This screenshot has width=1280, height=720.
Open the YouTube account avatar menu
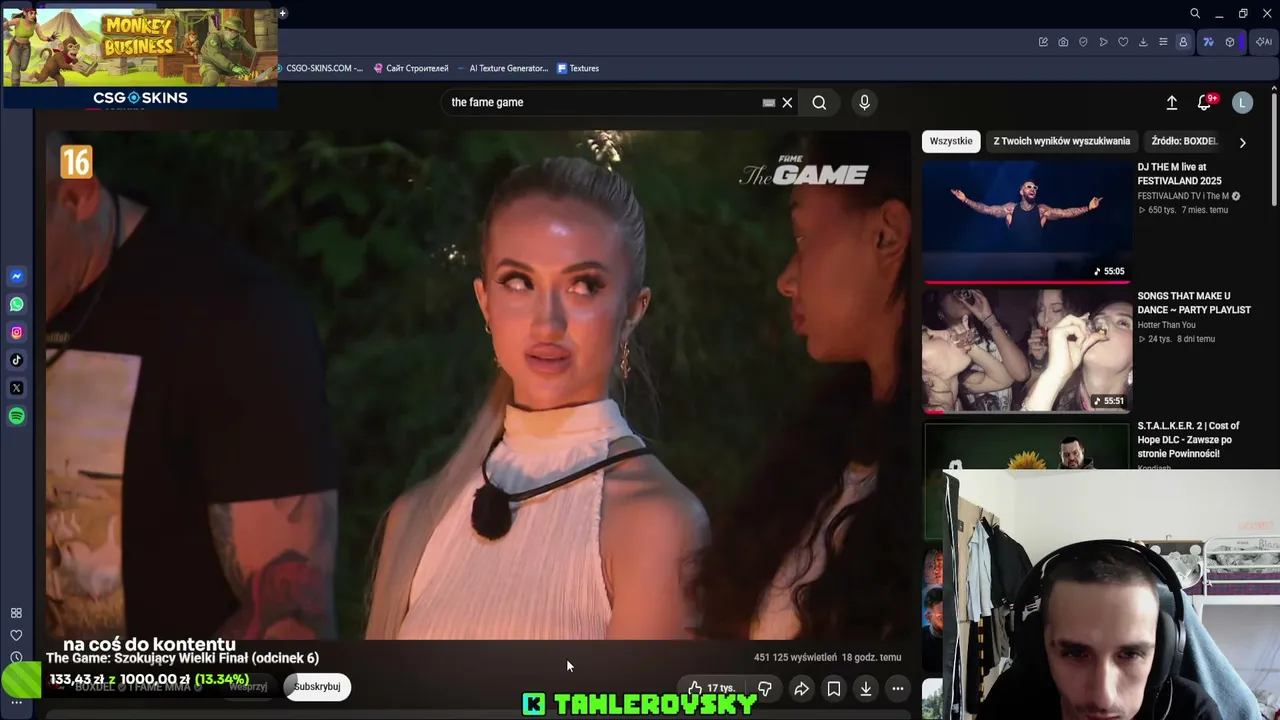click(x=1242, y=102)
